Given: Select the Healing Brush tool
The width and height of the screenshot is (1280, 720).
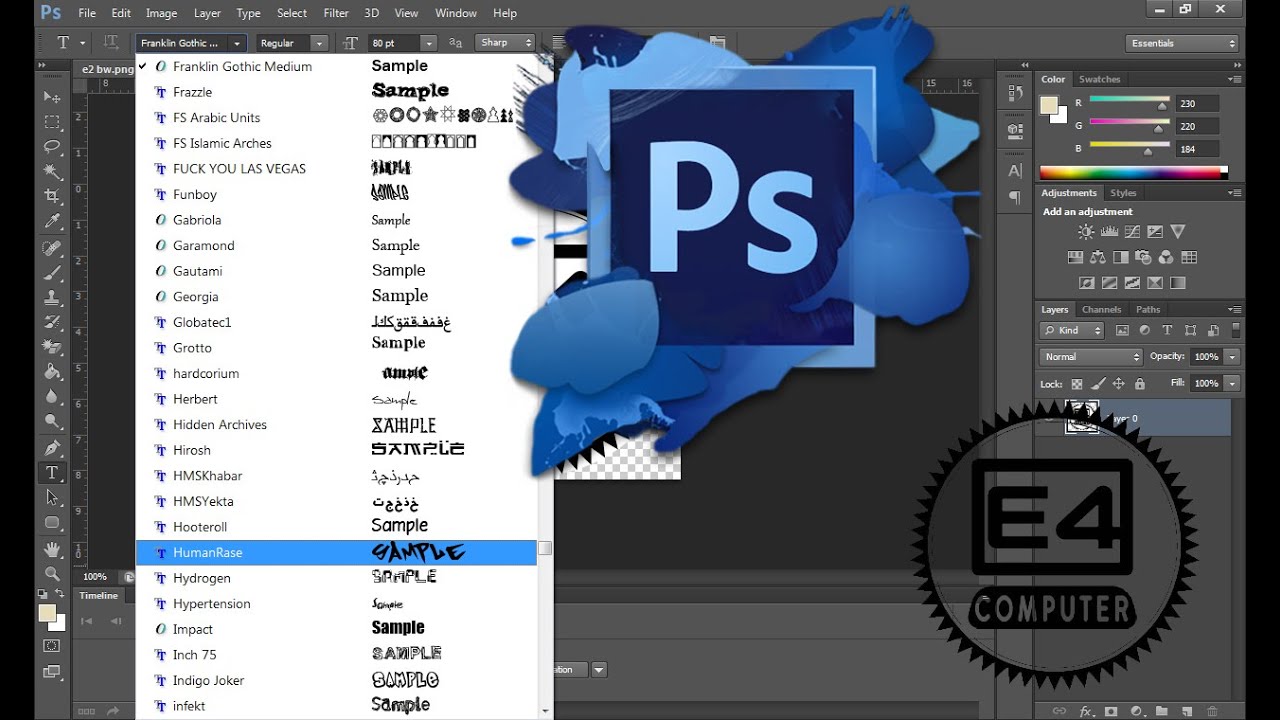Looking at the screenshot, I should pyautogui.click(x=52, y=248).
